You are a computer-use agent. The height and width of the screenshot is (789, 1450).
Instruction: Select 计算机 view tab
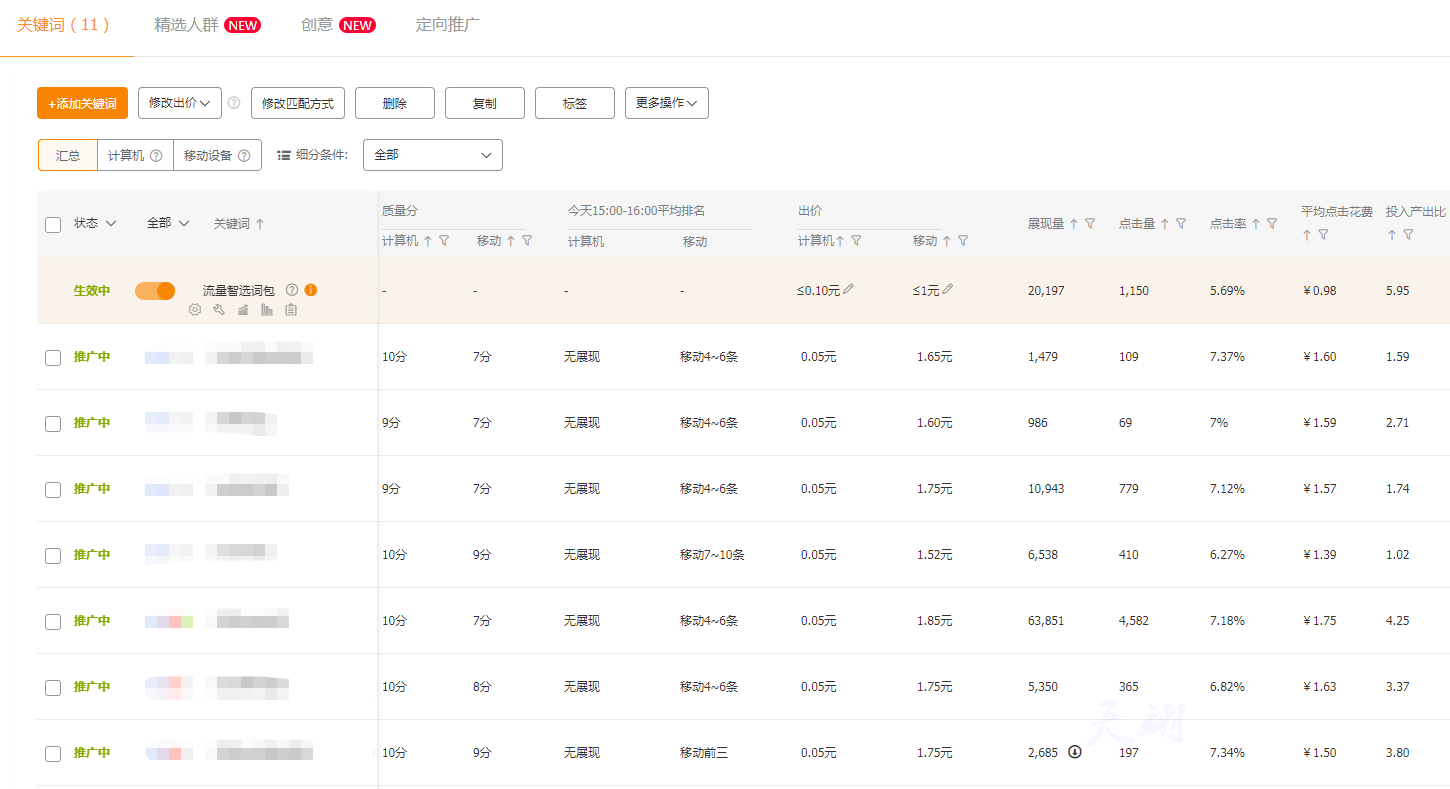(x=135, y=155)
